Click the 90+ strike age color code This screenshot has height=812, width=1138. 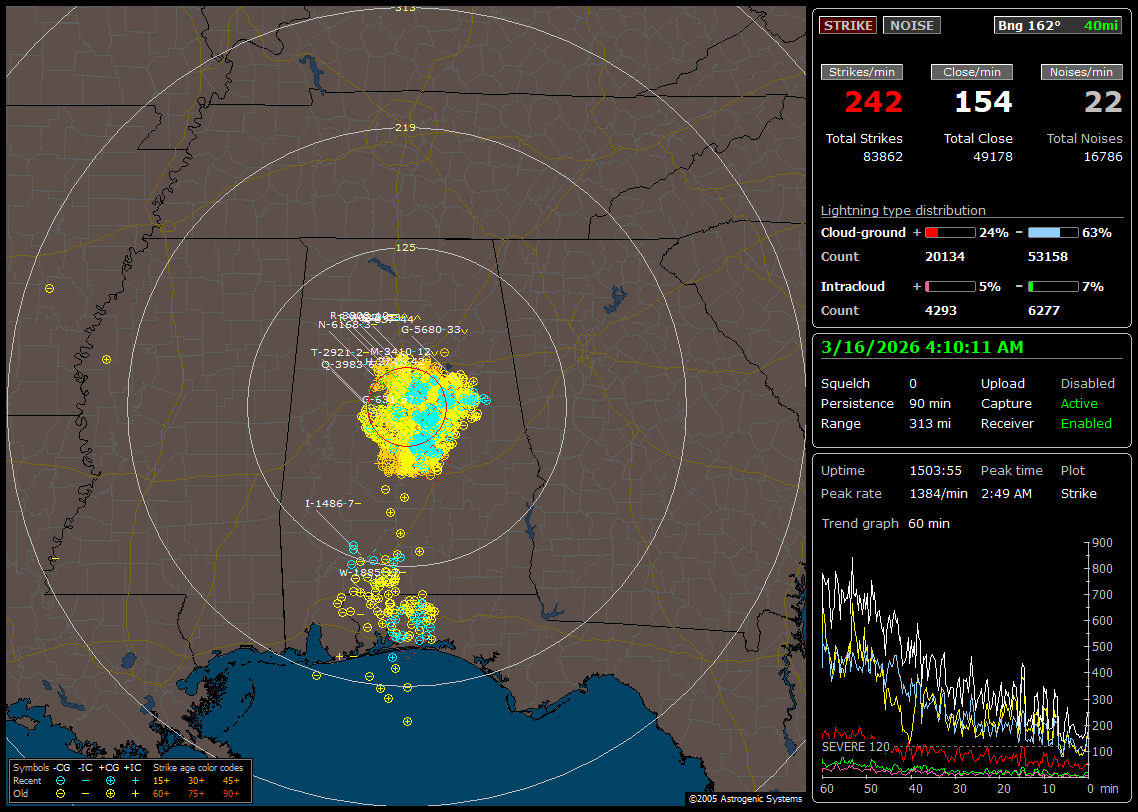pos(229,793)
